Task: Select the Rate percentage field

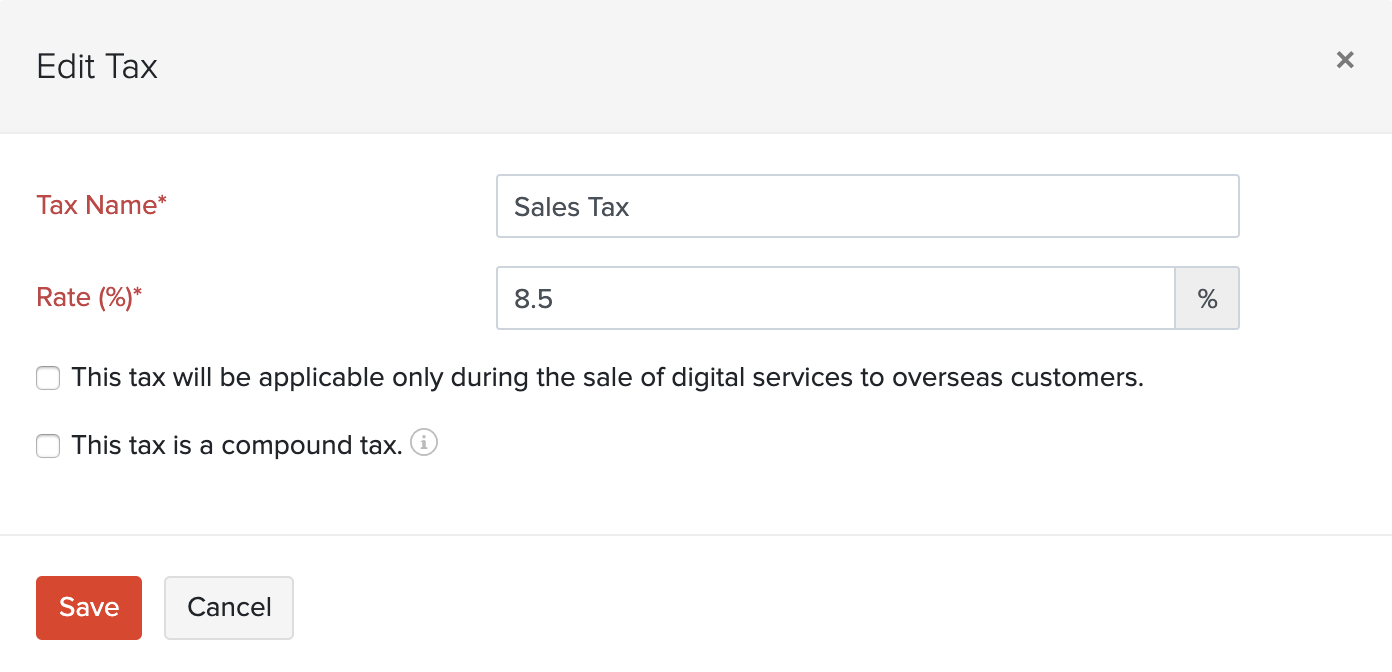Action: [x=835, y=297]
